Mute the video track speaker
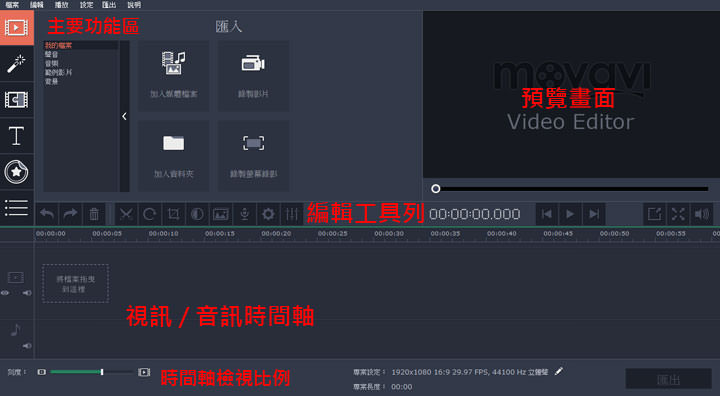Image resolution: width=720 pixels, height=396 pixels. (27, 293)
